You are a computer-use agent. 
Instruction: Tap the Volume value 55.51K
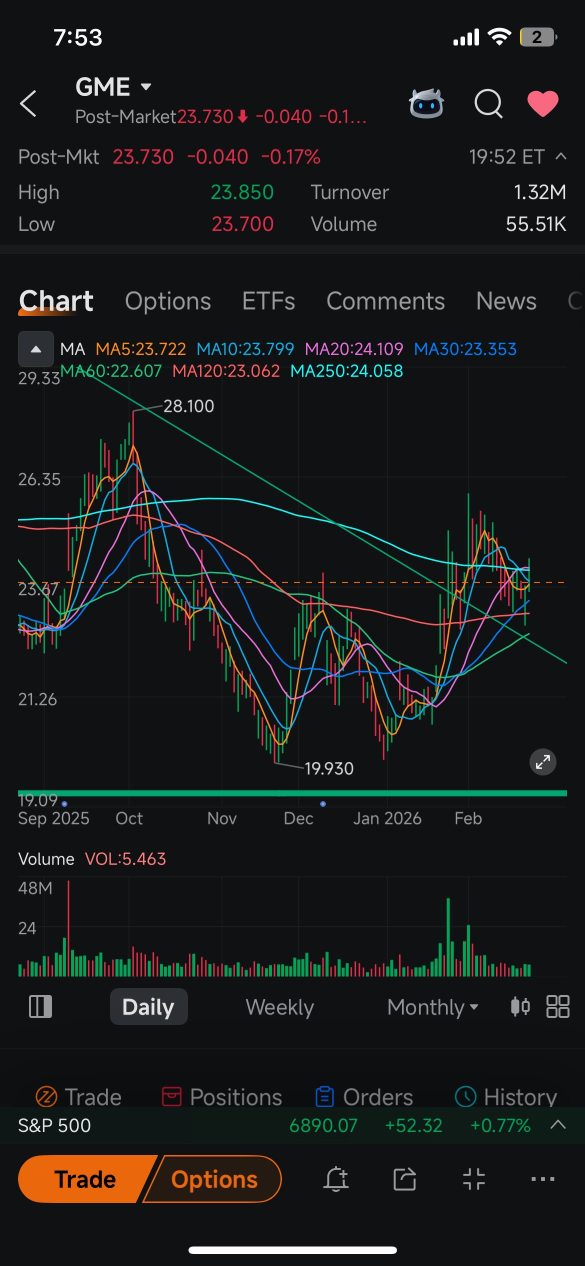(x=536, y=224)
